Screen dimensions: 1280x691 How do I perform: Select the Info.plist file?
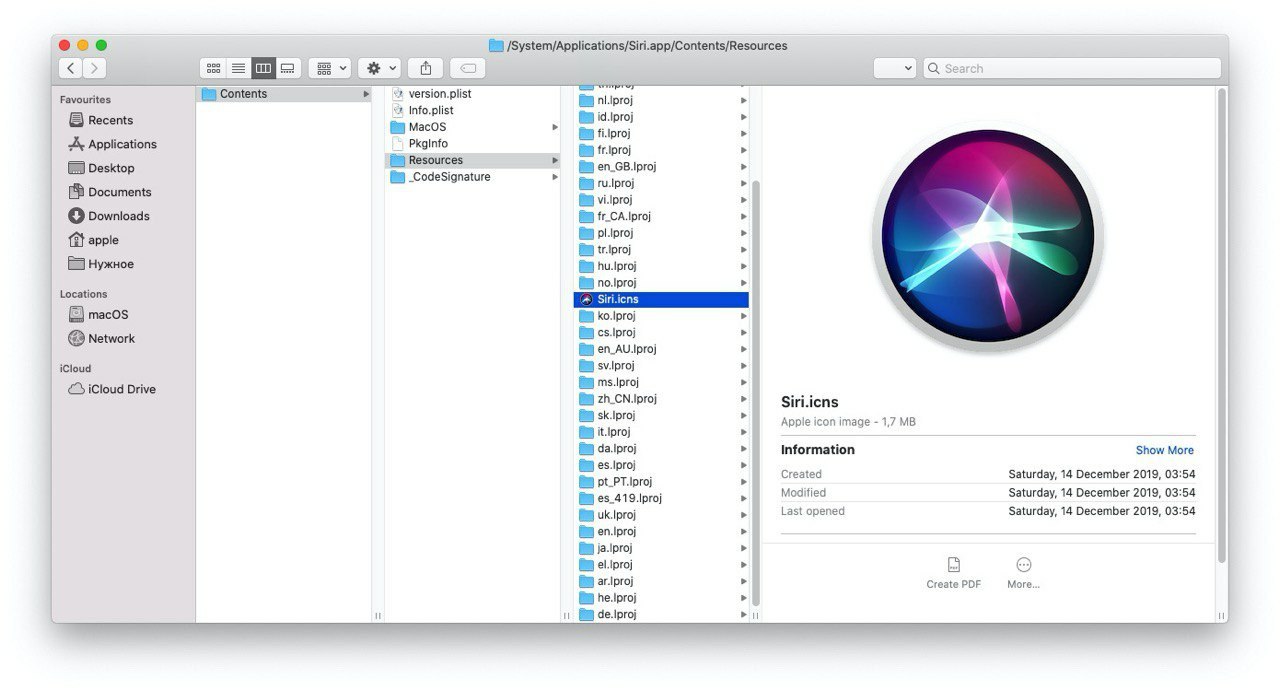(472, 110)
